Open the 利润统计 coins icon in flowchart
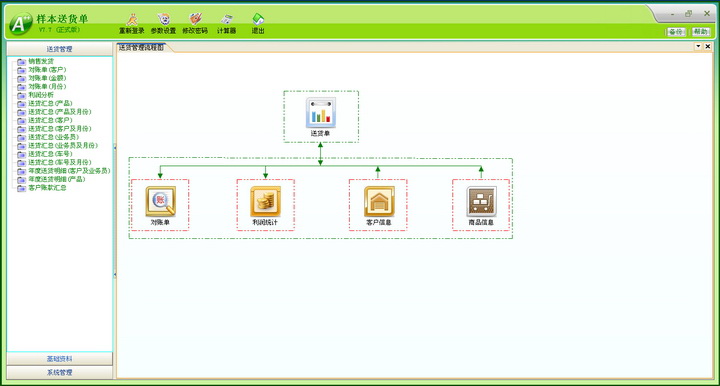 [x=265, y=201]
